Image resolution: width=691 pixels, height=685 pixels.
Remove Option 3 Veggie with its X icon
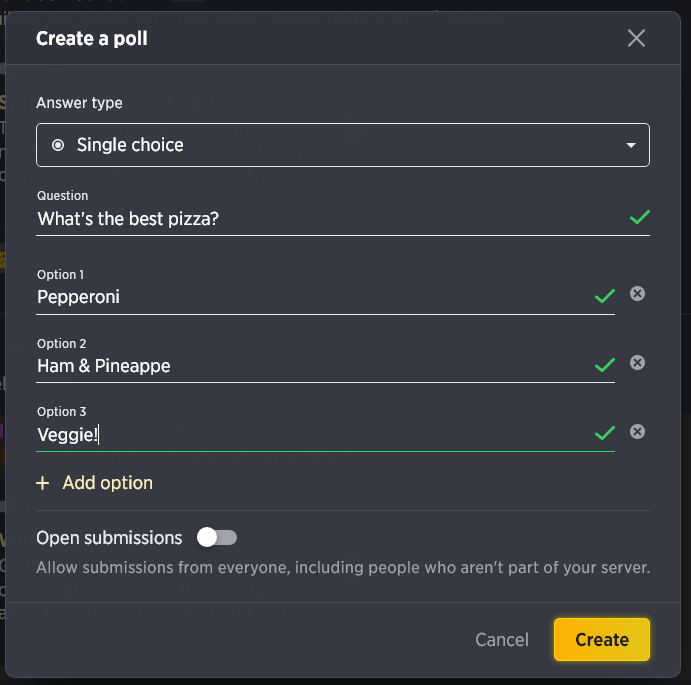coord(637,432)
